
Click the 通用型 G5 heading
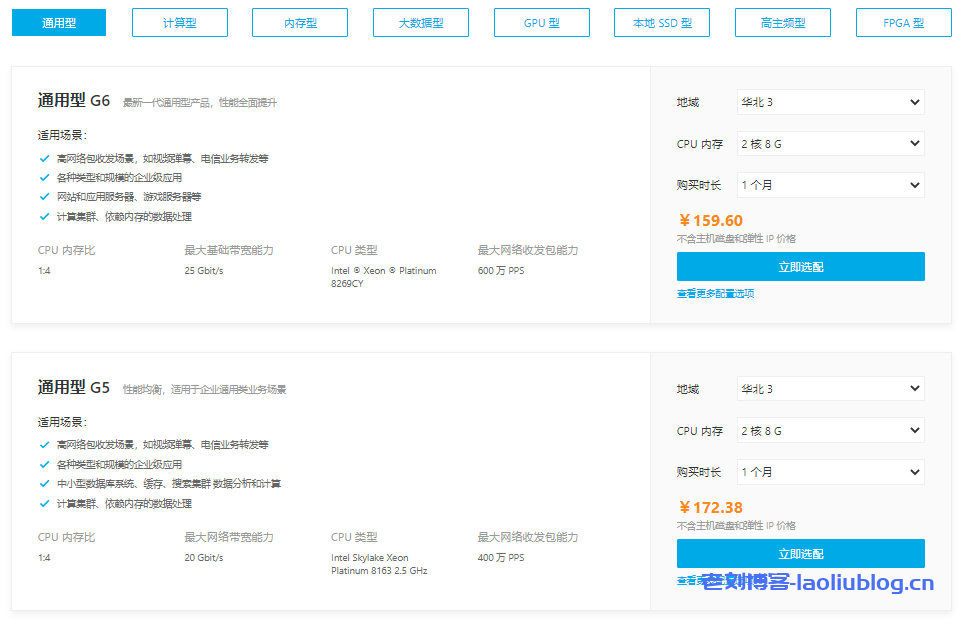[x=74, y=388]
